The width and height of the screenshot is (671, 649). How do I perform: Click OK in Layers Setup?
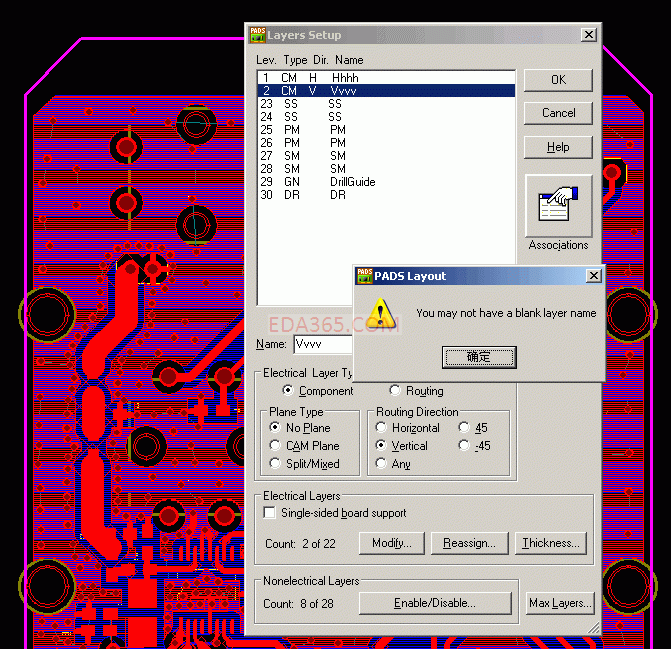coord(558,80)
